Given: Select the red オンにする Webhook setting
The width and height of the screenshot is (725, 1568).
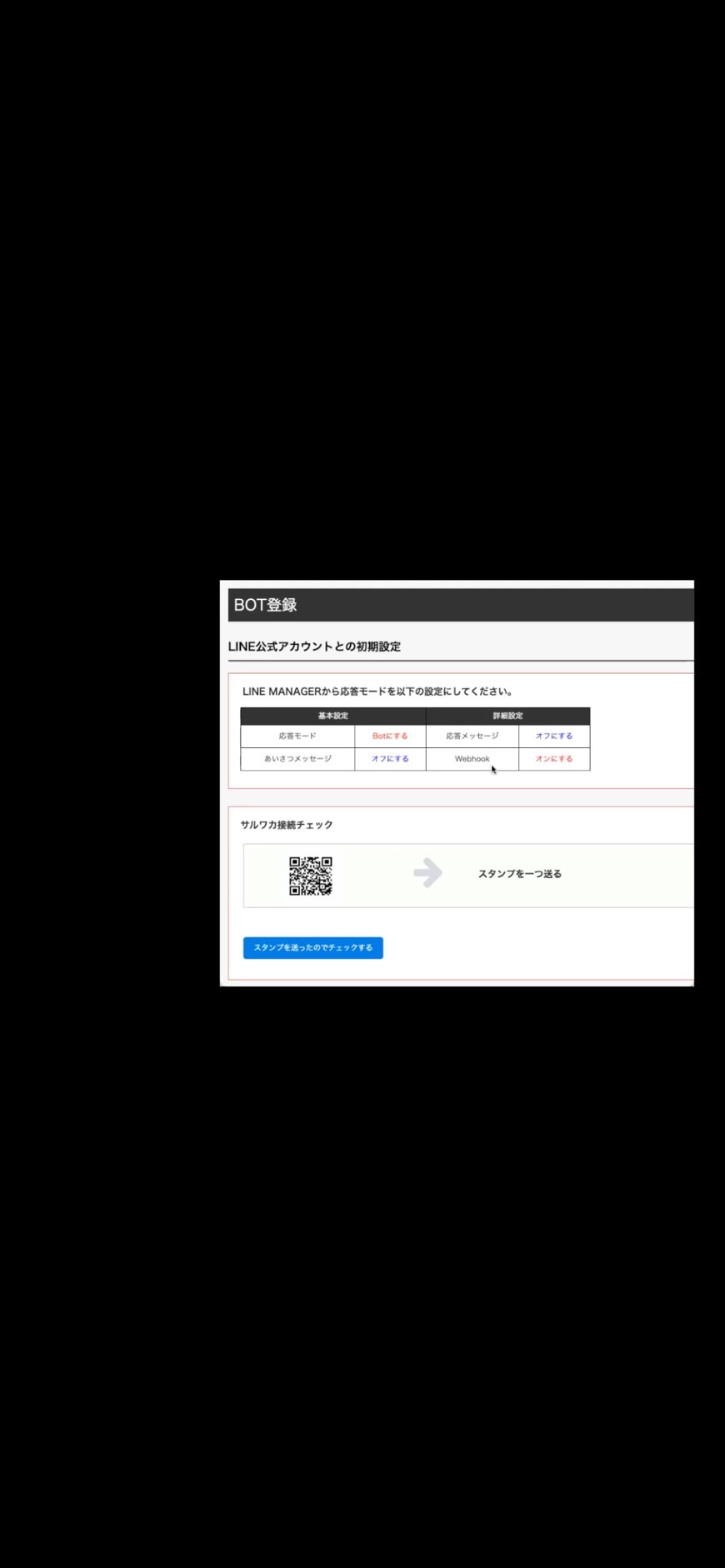Looking at the screenshot, I should [x=554, y=759].
